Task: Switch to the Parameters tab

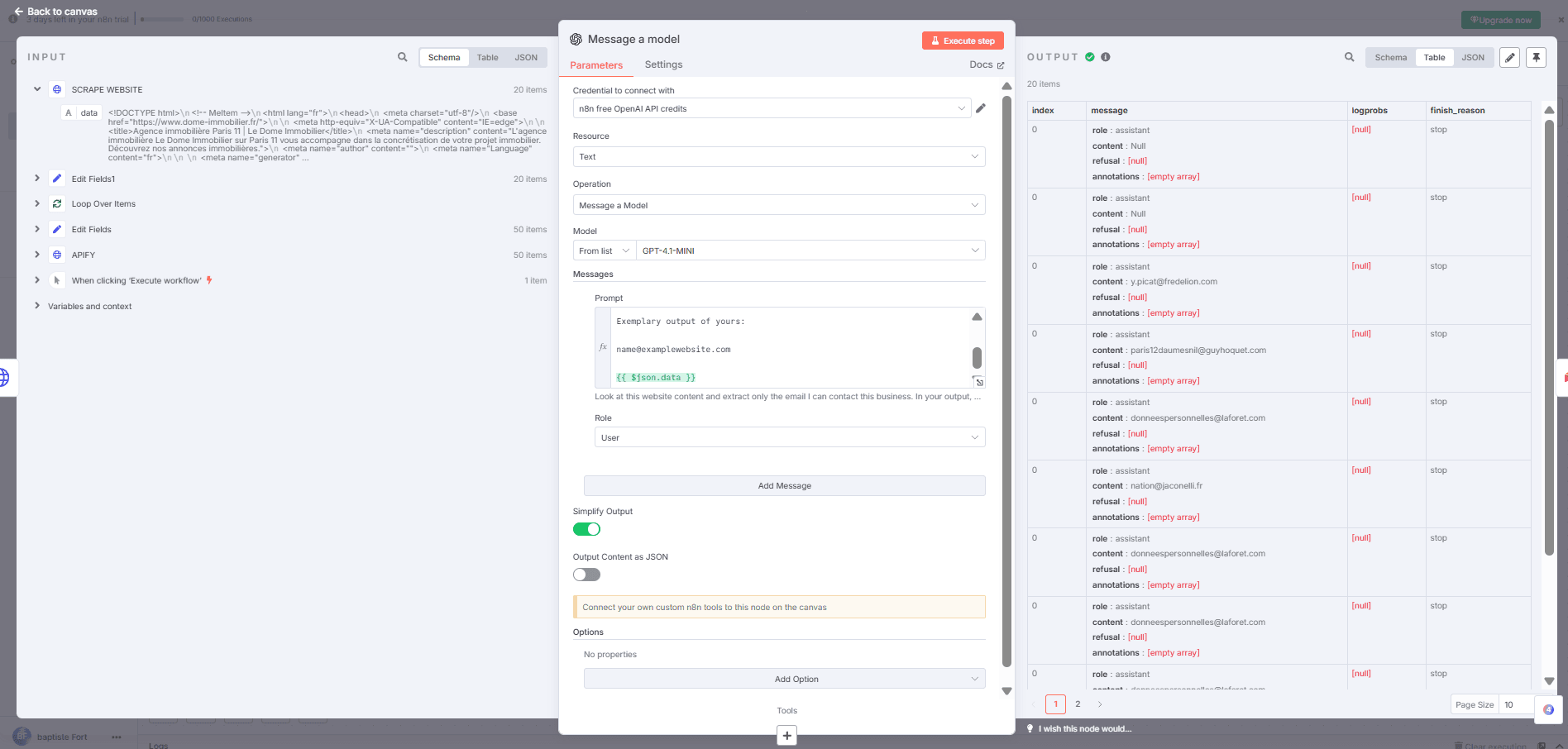Action: 595,65
